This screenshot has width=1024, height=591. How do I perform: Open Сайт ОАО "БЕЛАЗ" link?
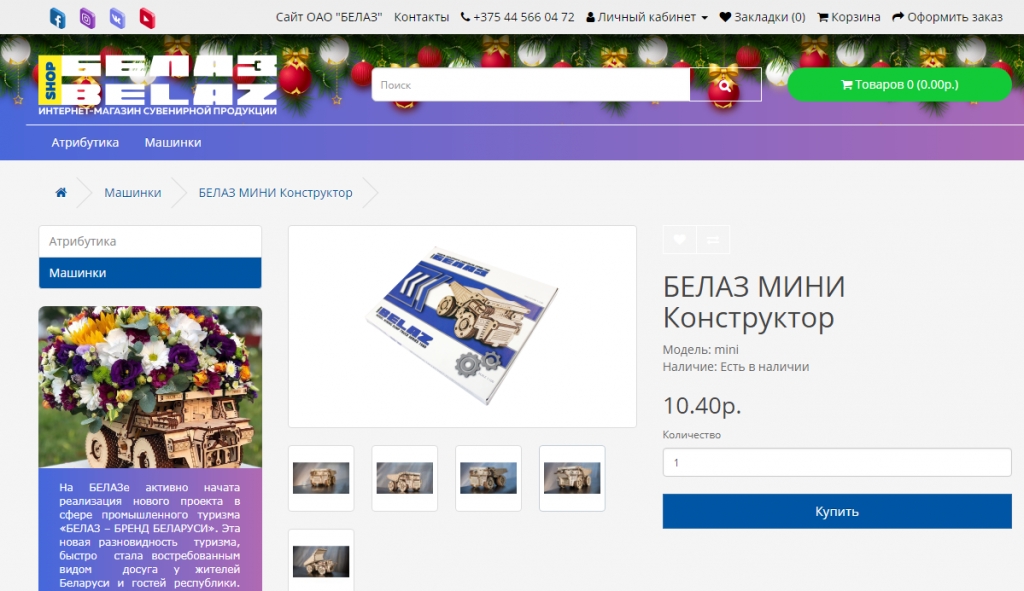point(328,17)
